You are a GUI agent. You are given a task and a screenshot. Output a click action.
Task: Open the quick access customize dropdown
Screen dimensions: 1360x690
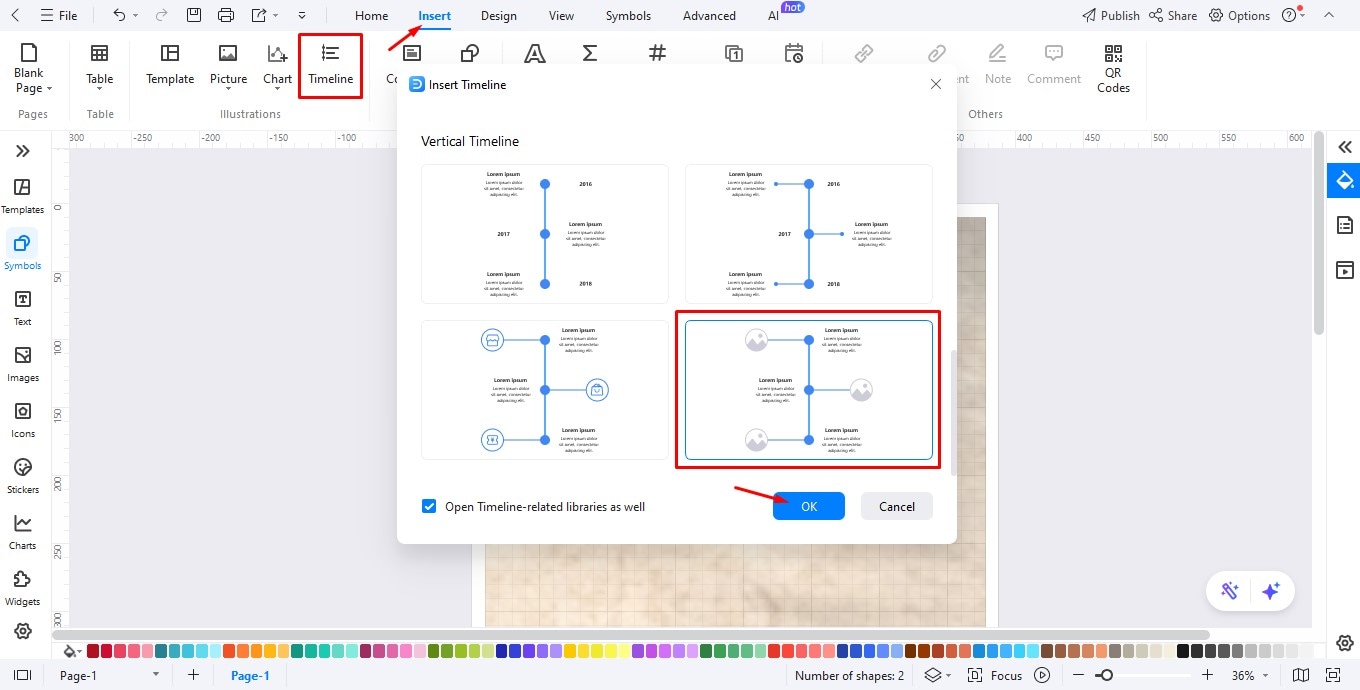click(302, 16)
